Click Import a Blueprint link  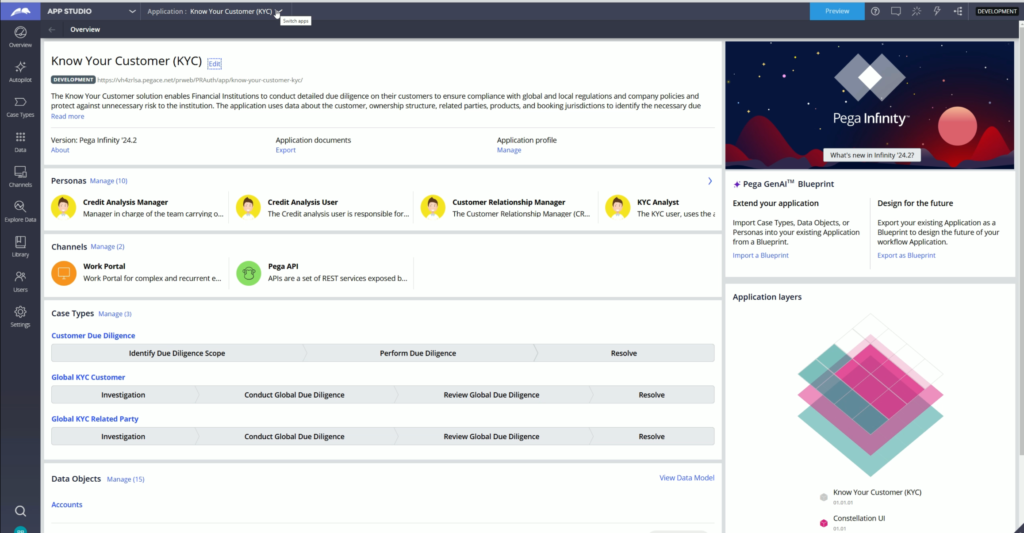760,255
